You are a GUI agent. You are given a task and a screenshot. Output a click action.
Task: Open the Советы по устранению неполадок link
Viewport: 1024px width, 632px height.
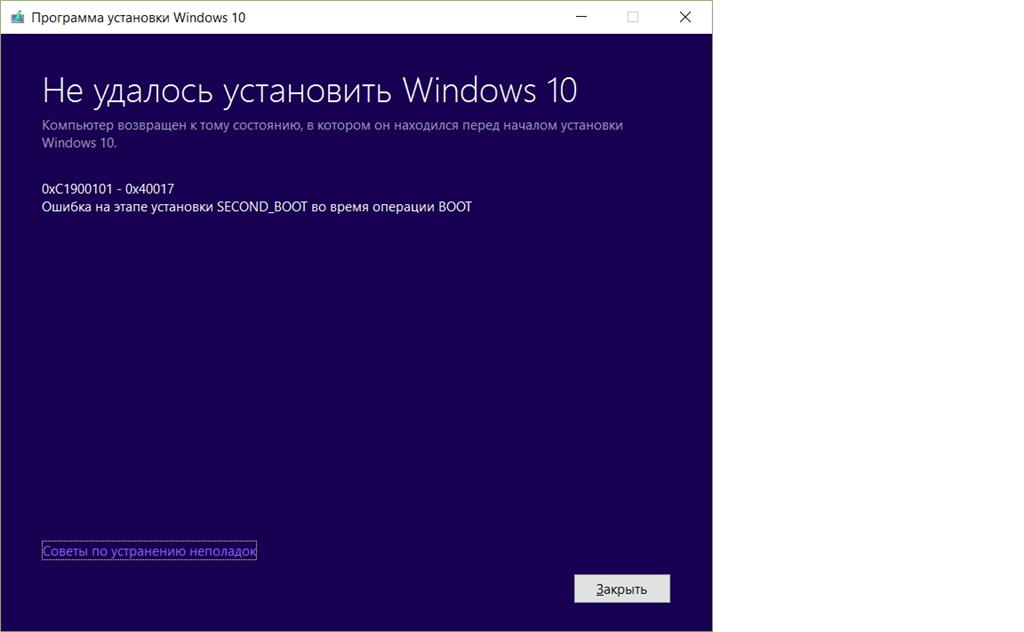click(149, 550)
